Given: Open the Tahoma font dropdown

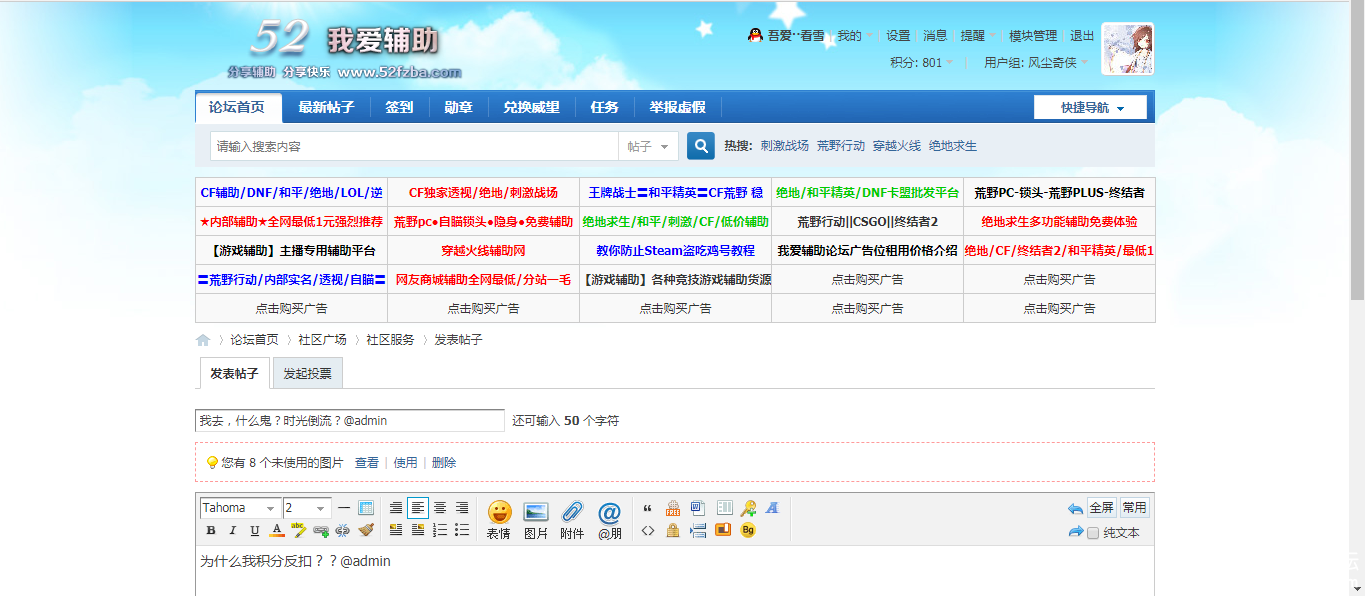Looking at the screenshot, I should [239, 508].
